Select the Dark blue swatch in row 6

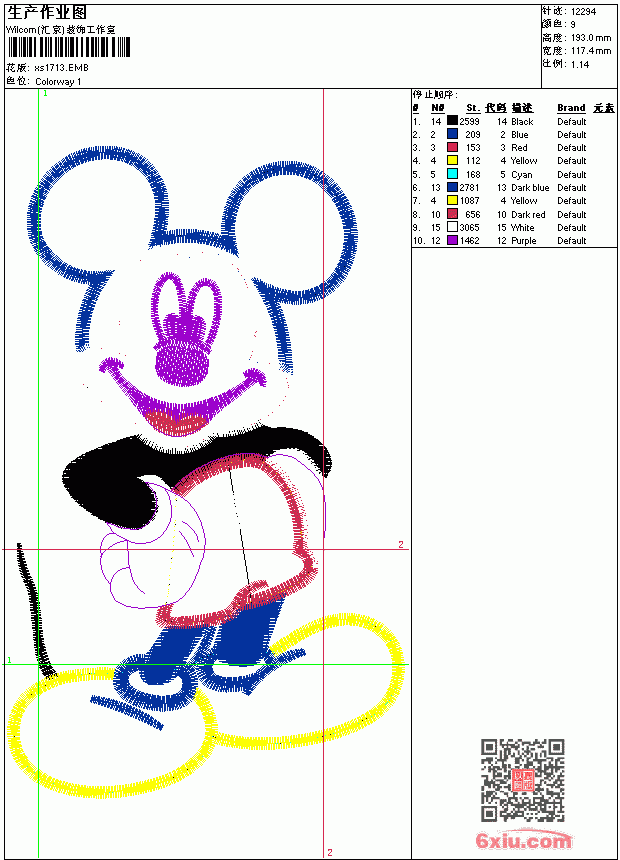452,187
